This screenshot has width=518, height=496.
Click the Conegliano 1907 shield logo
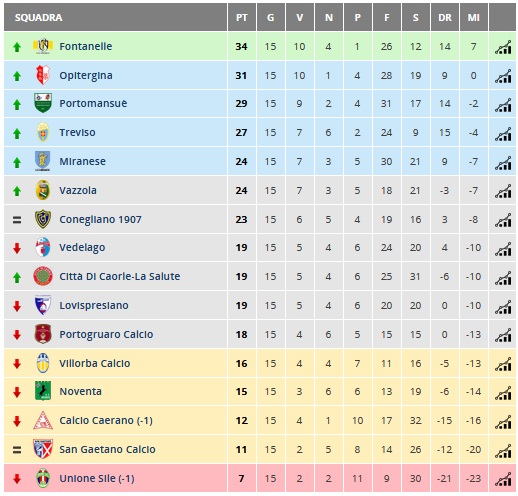[43, 219]
